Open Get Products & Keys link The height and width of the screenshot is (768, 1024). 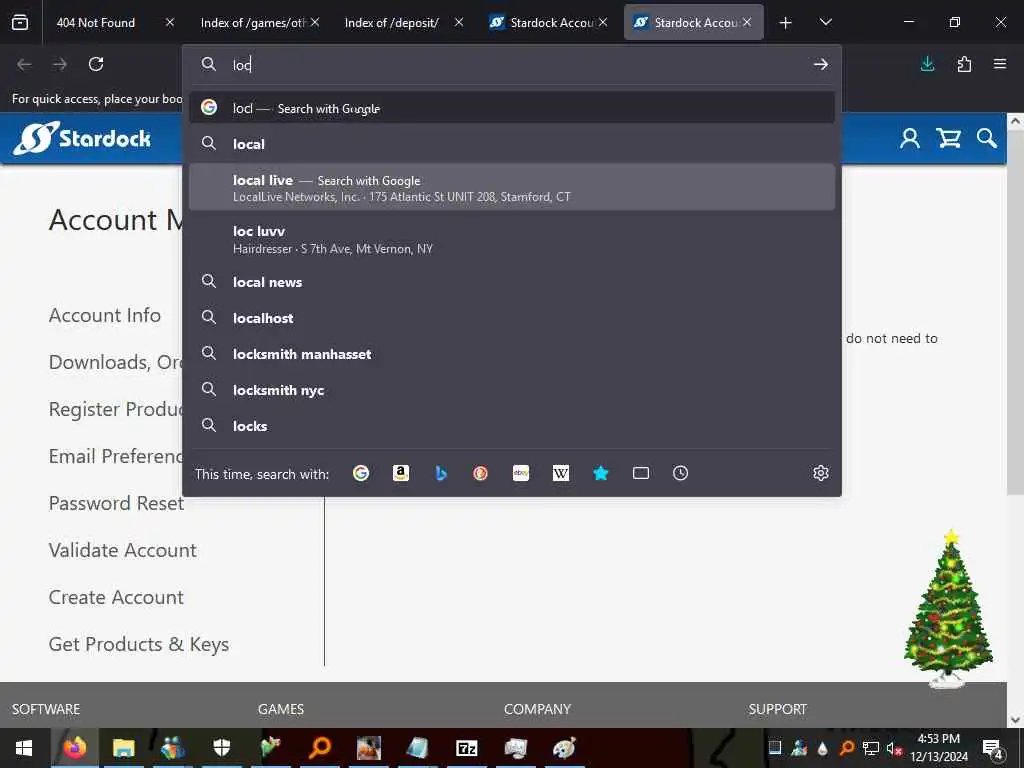(138, 645)
